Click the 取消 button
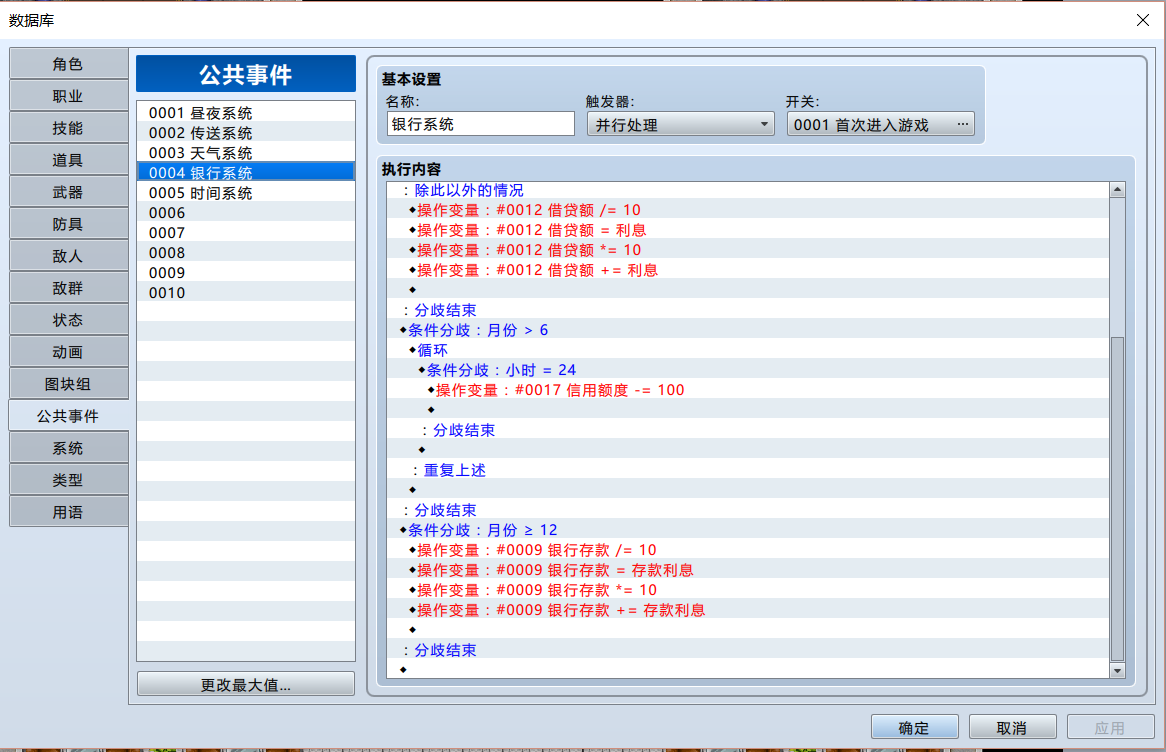 point(1012,727)
